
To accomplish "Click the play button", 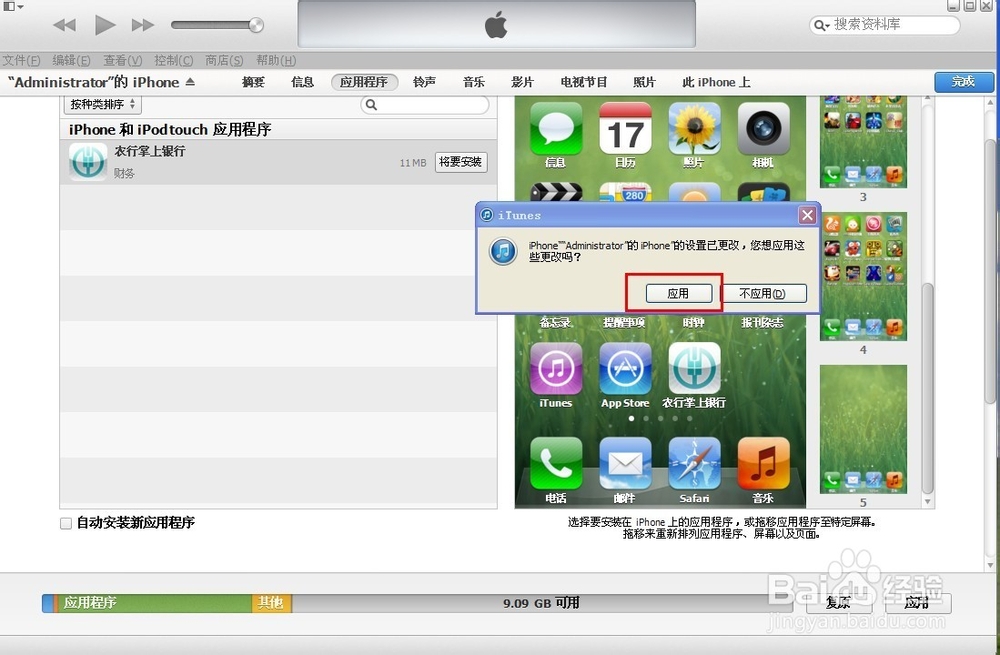I will click(105, 25).
